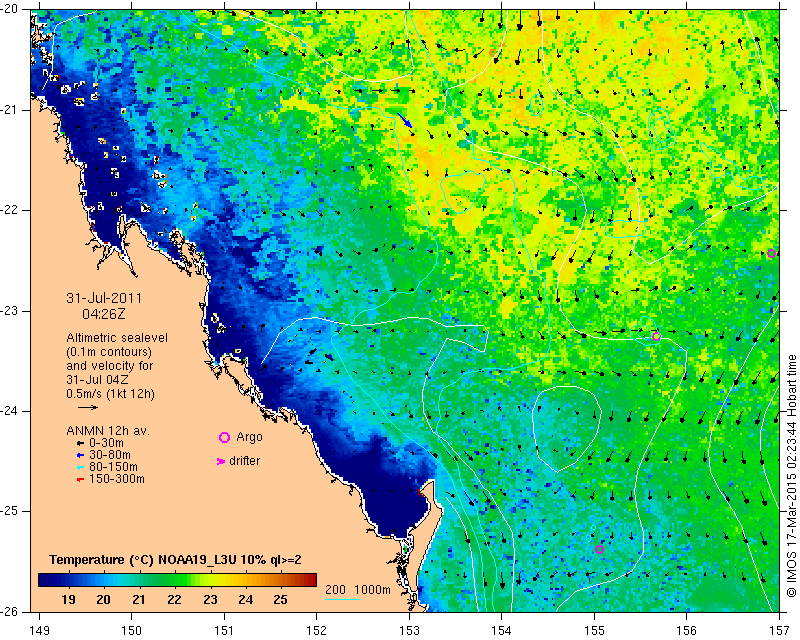Click the 0.5m/s velocity scale arrow

(x=88, y=407)
